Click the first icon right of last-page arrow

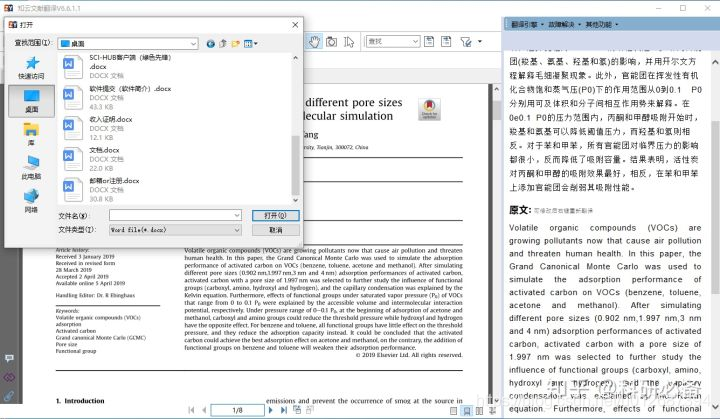297,409
